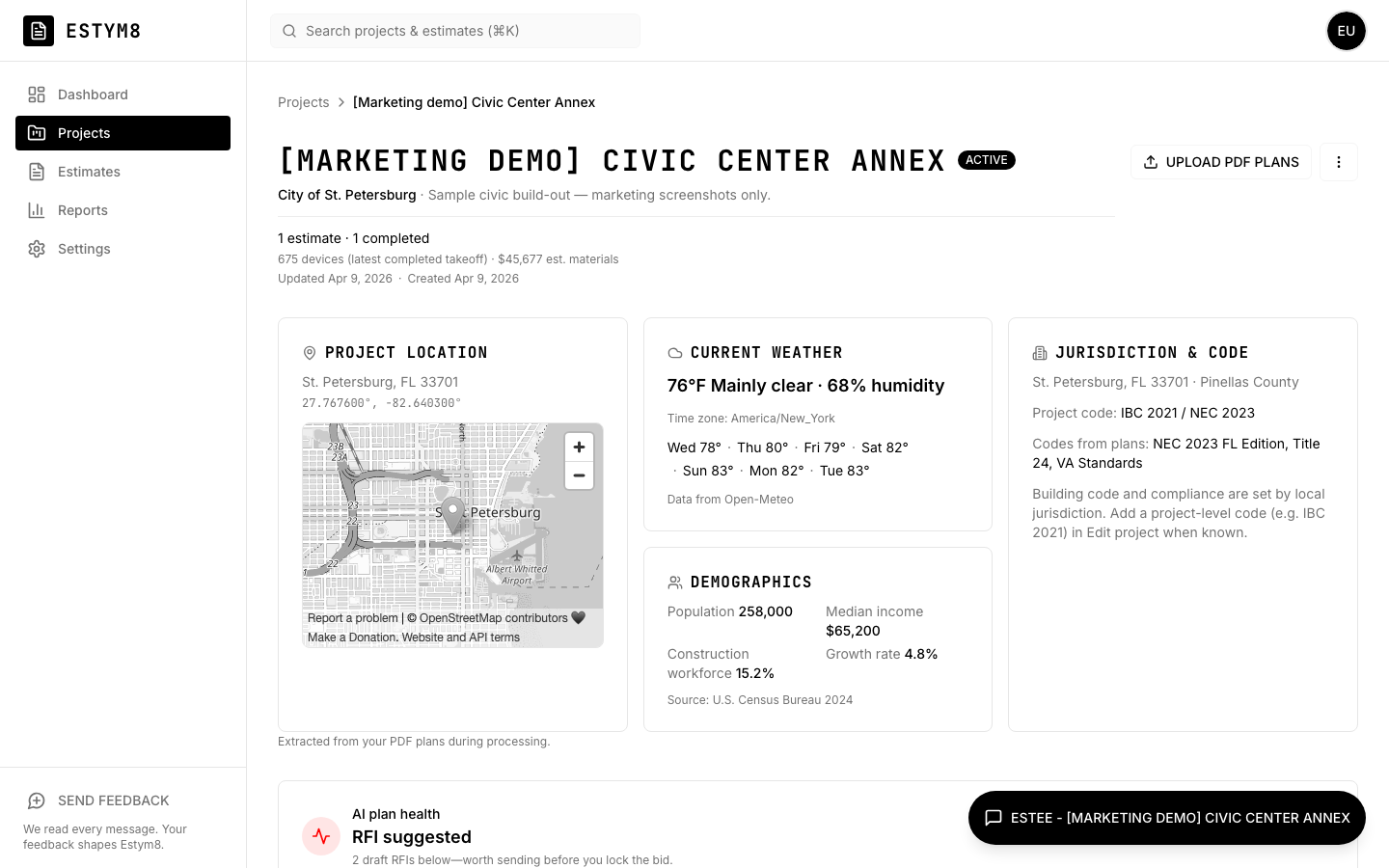This screenshot has height=868, width=1389.
Task: Click the AI plan health pulse icon
Action: coord(321,836)
